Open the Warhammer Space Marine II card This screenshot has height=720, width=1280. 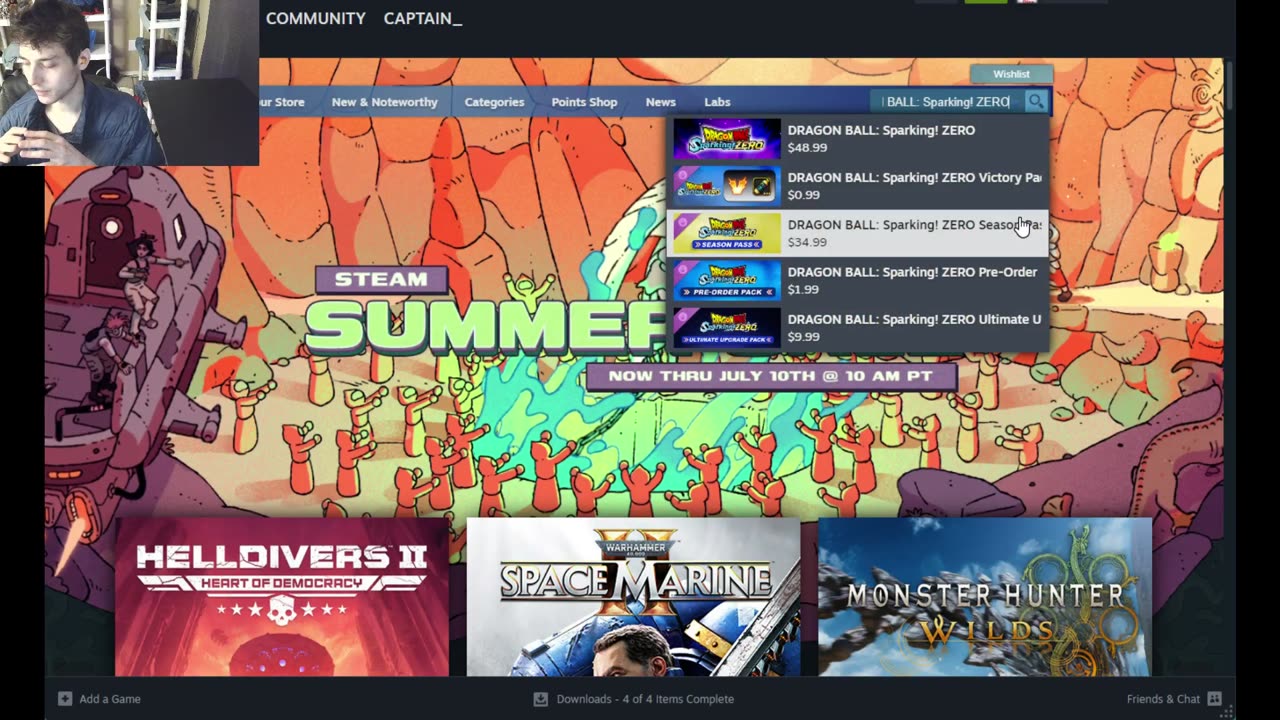[633, 597]
